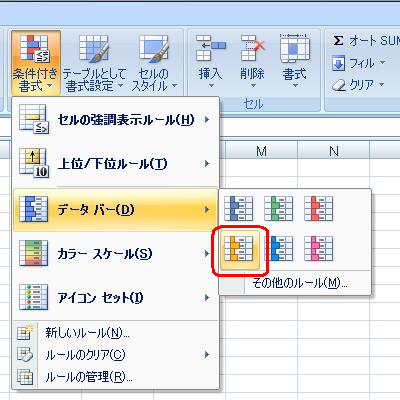Viewport: 400px width, 400px height.
Task: Select the purple data bar style
Action: click(x=319, y=249)
